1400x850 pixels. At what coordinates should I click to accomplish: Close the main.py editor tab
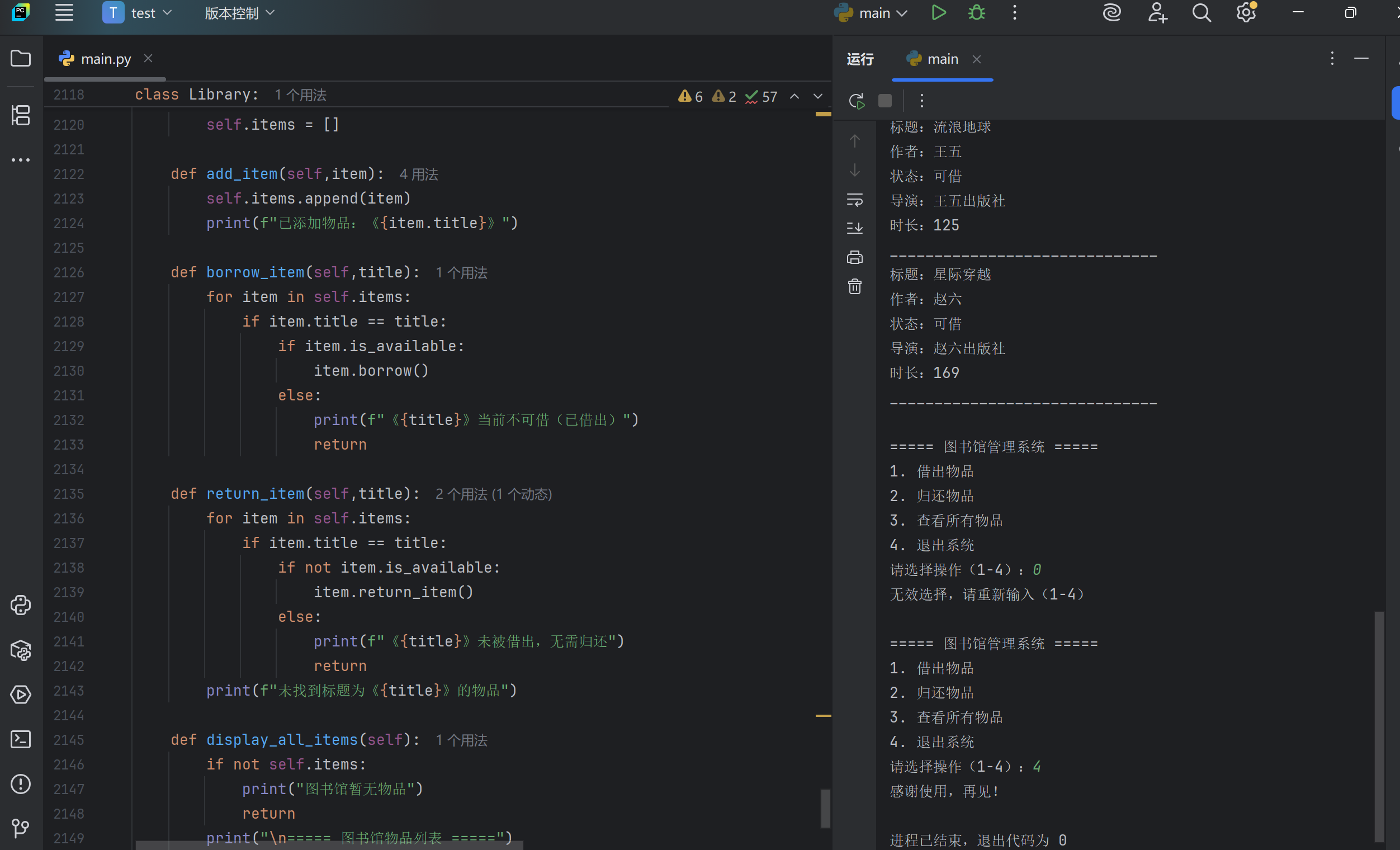tap(148, 58)
